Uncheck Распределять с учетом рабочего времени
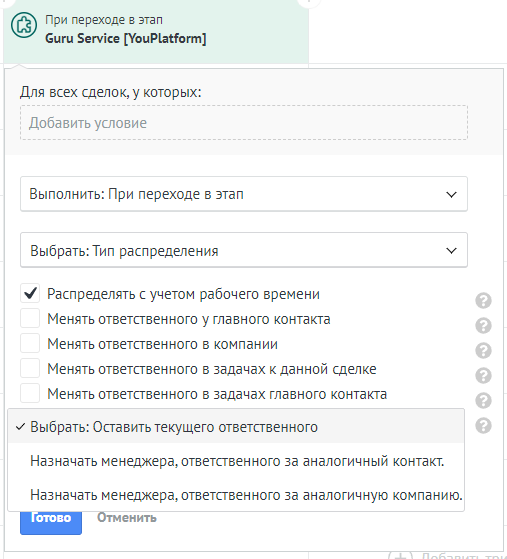Viewport: 507px width, 559px height. coord(30,293)
